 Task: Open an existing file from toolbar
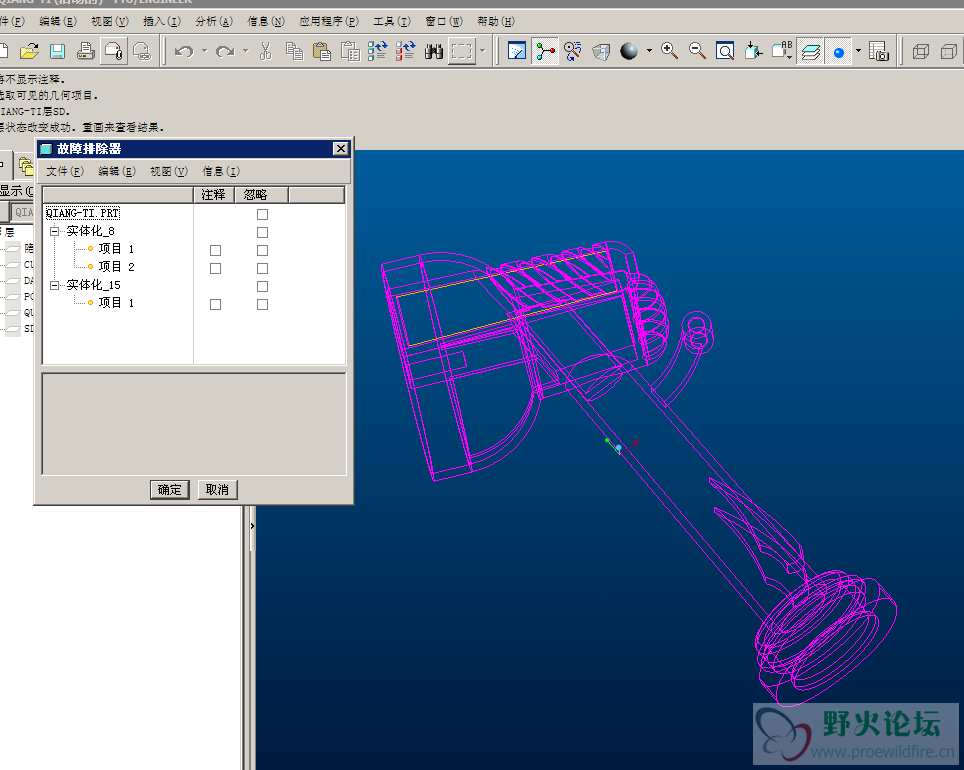point(29,51)
